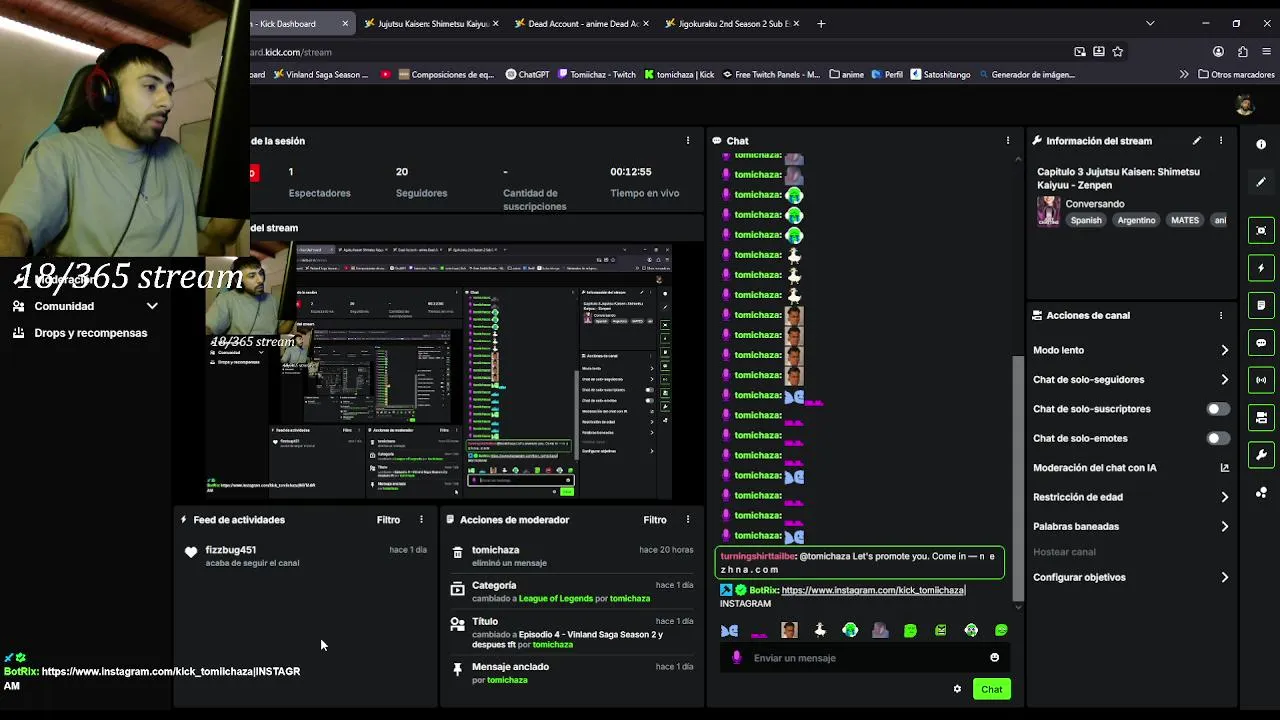Toggle the broadcast signal panel icon
Screen dimensions: 1280x720
1261,380
